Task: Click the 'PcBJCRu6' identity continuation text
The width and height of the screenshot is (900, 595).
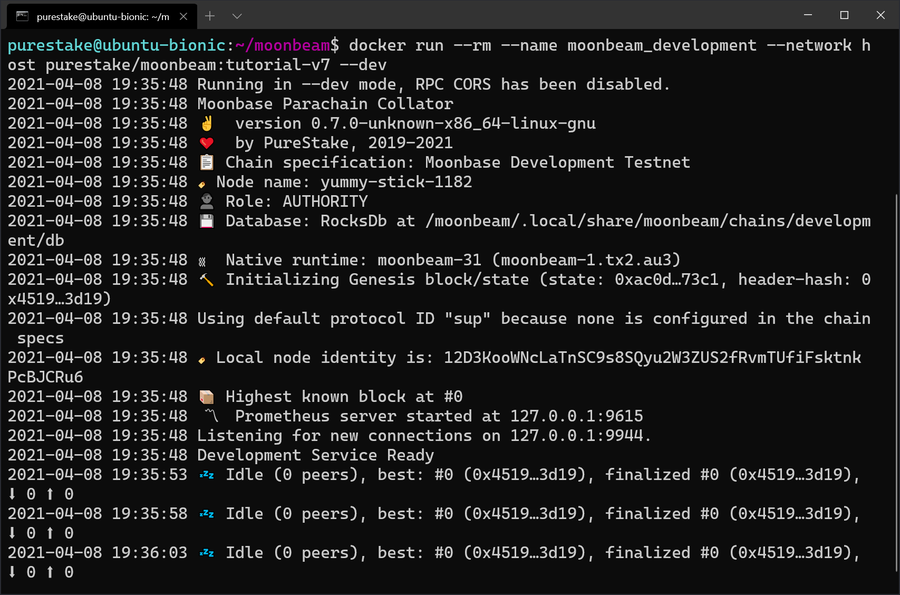Action: pyautogui.click(x=45, y=377)
